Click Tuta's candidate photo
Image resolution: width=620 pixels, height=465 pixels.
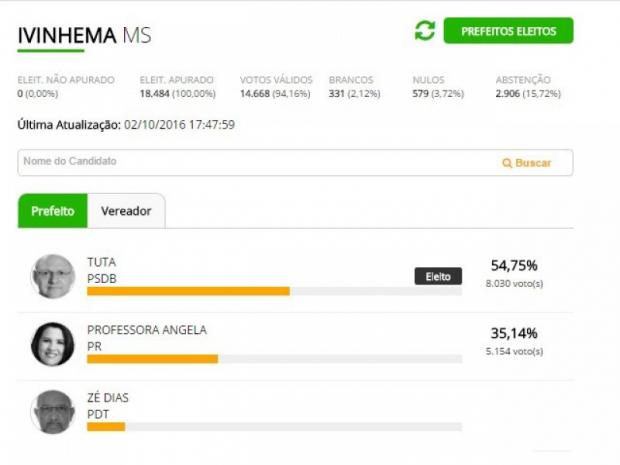(53, 276)
